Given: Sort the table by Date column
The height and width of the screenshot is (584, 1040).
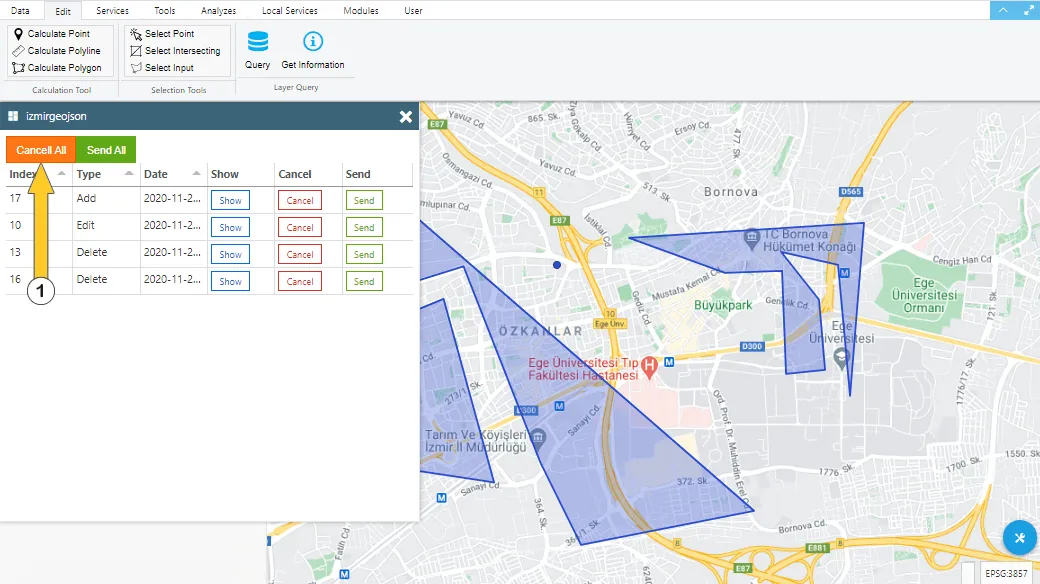Looking at the screenshot, I should tap(172, 174).
